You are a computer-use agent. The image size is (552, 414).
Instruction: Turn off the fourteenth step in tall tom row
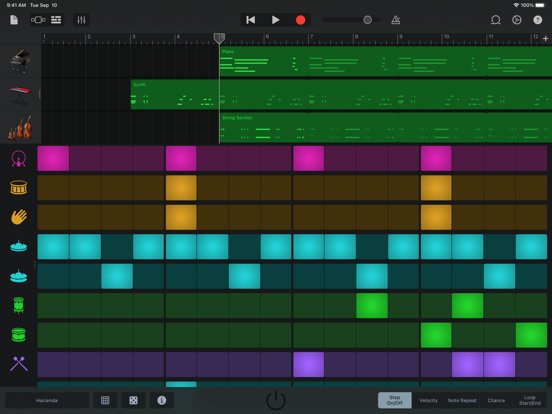click(x=468, y=306)
